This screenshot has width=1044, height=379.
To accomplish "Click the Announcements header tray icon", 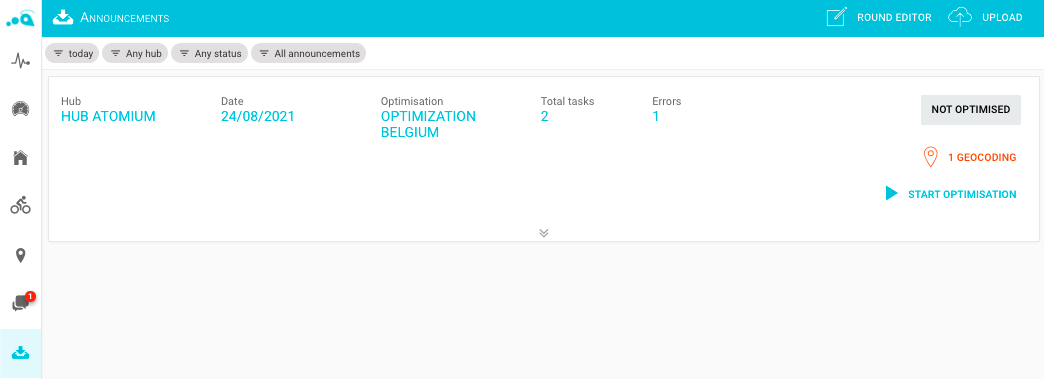I will pos(63,17).
